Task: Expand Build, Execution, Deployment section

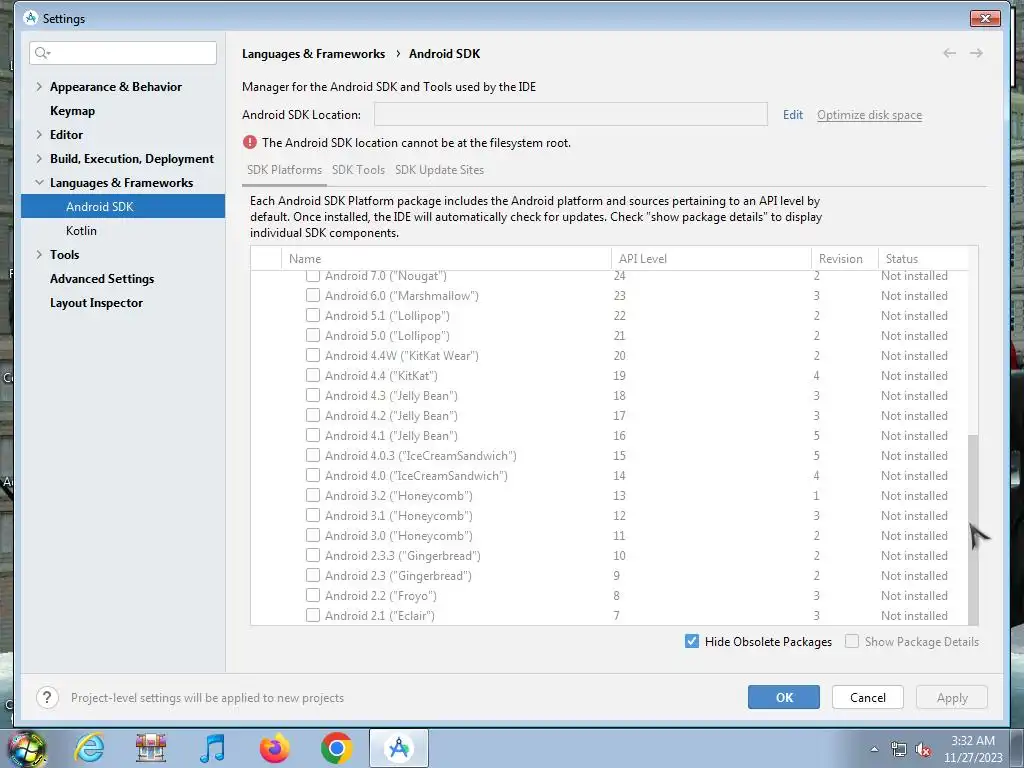Action: [39, 158]
